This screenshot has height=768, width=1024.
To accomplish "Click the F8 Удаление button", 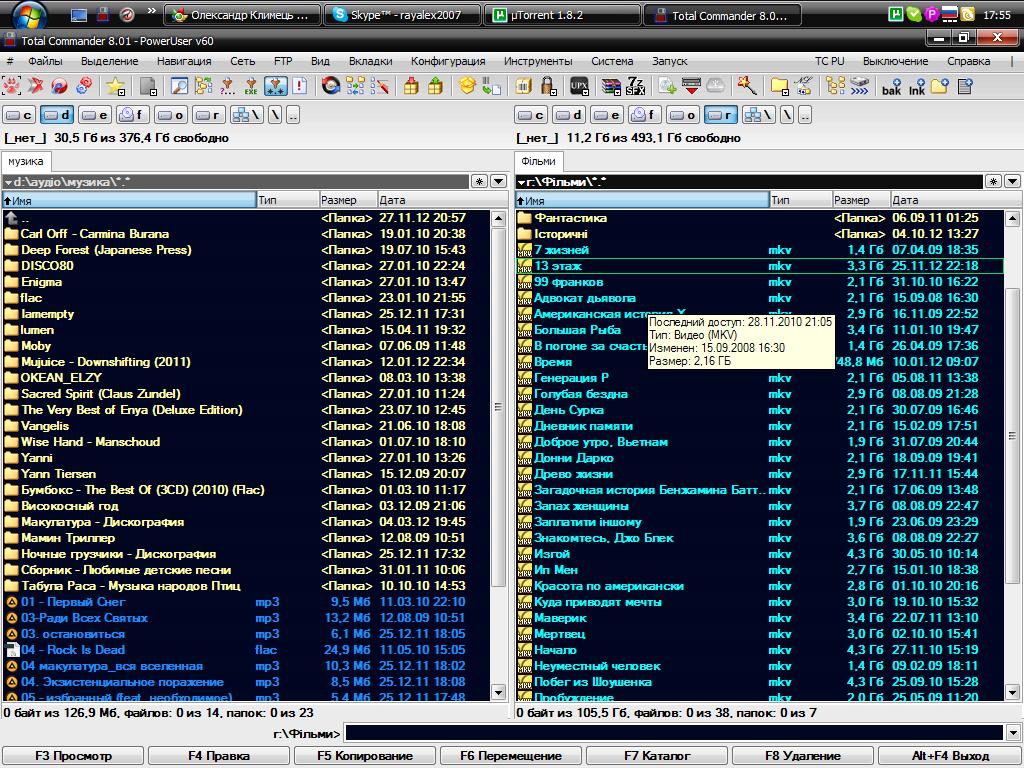I will point(803,756).
